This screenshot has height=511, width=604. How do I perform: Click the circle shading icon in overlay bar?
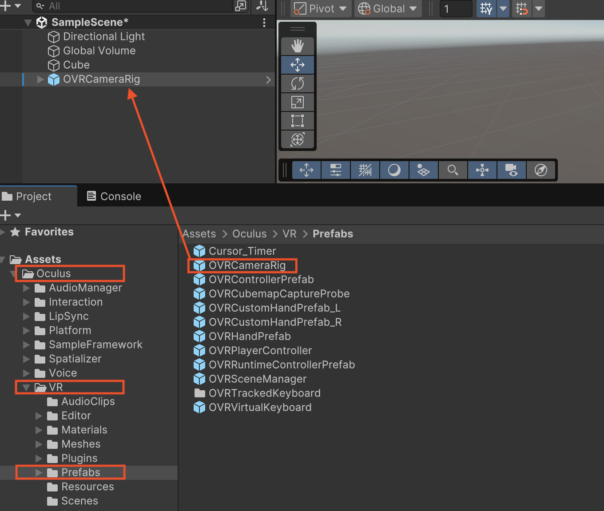click(394, 170)
